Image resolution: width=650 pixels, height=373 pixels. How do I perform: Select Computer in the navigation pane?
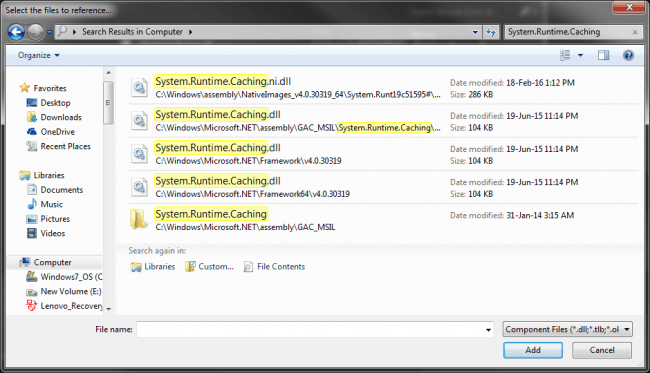click(x=52, y=262)
